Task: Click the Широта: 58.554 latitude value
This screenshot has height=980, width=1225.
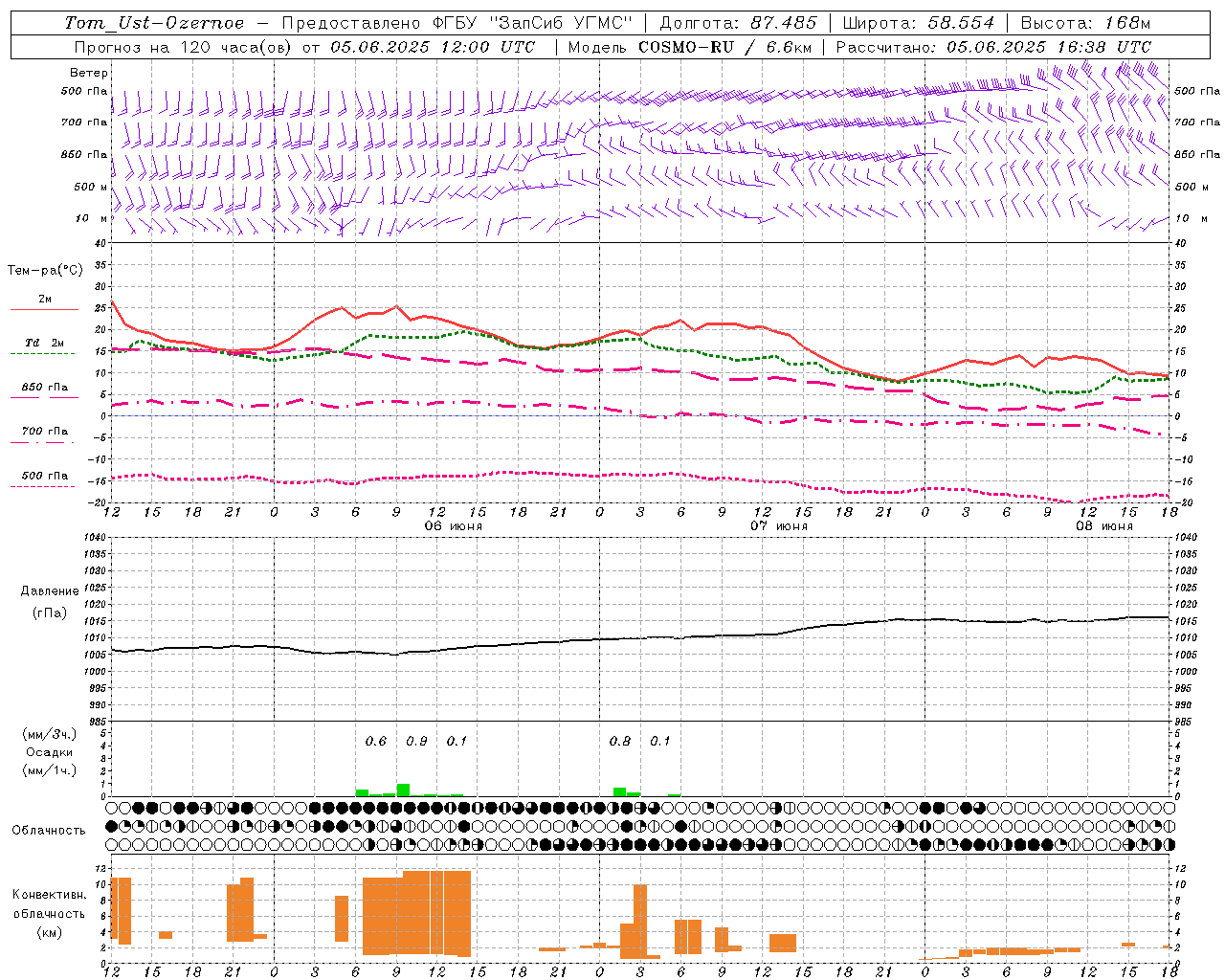Action: point(918,23)
